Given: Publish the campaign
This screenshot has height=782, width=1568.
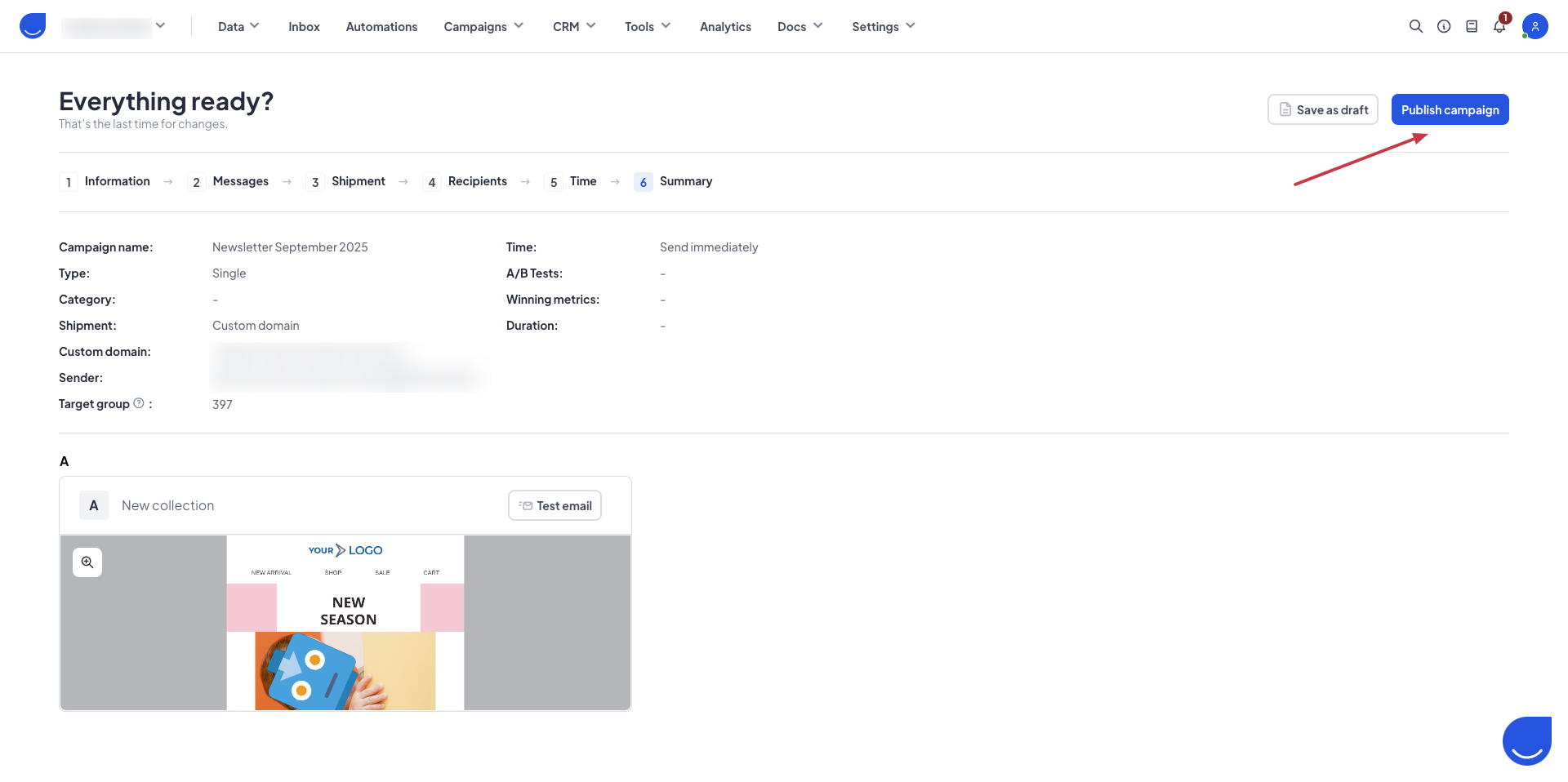Looking at the screenshot, I should click(1450, 109).
